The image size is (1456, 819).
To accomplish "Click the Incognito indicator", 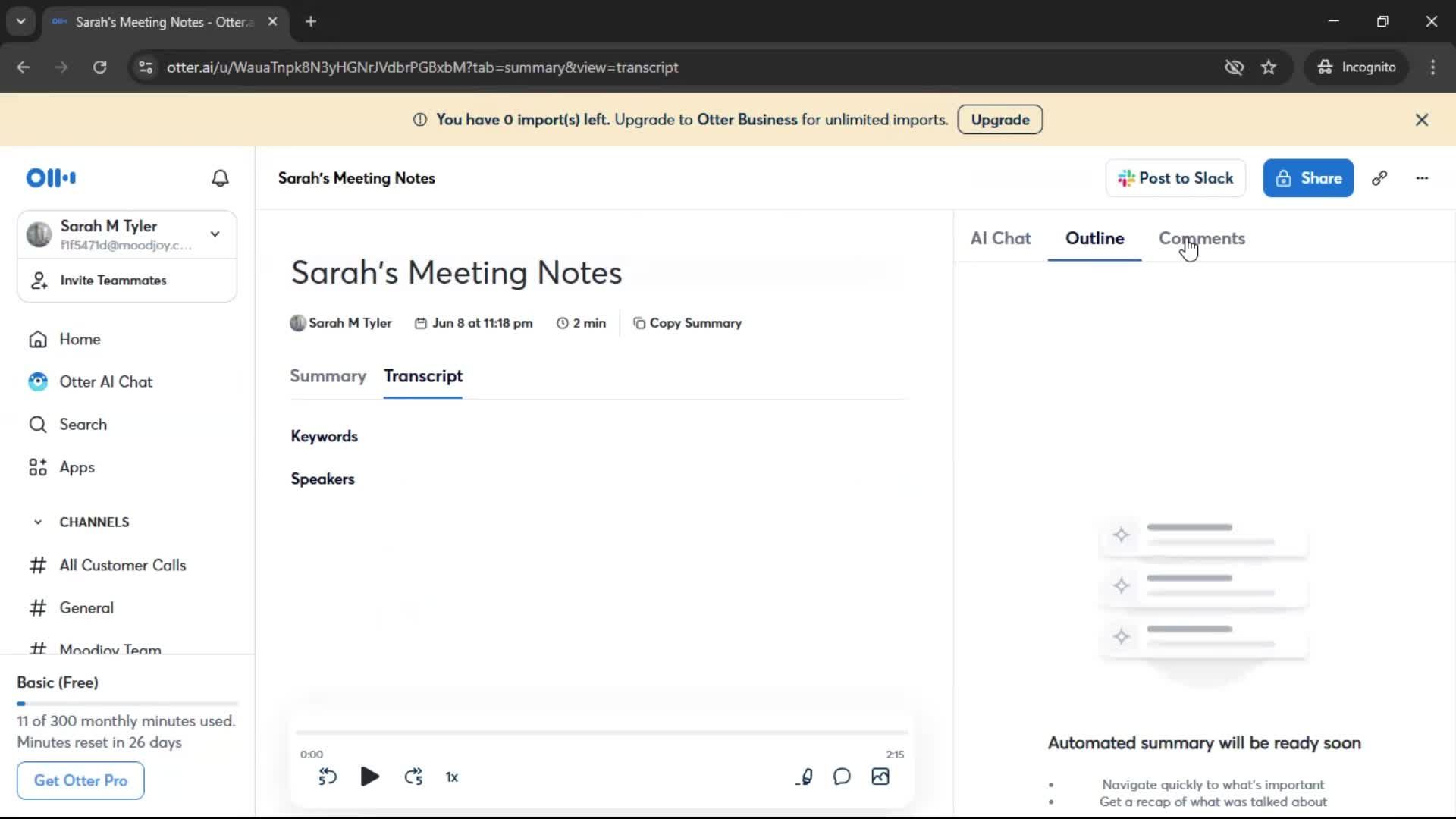I will (1356, 67).
